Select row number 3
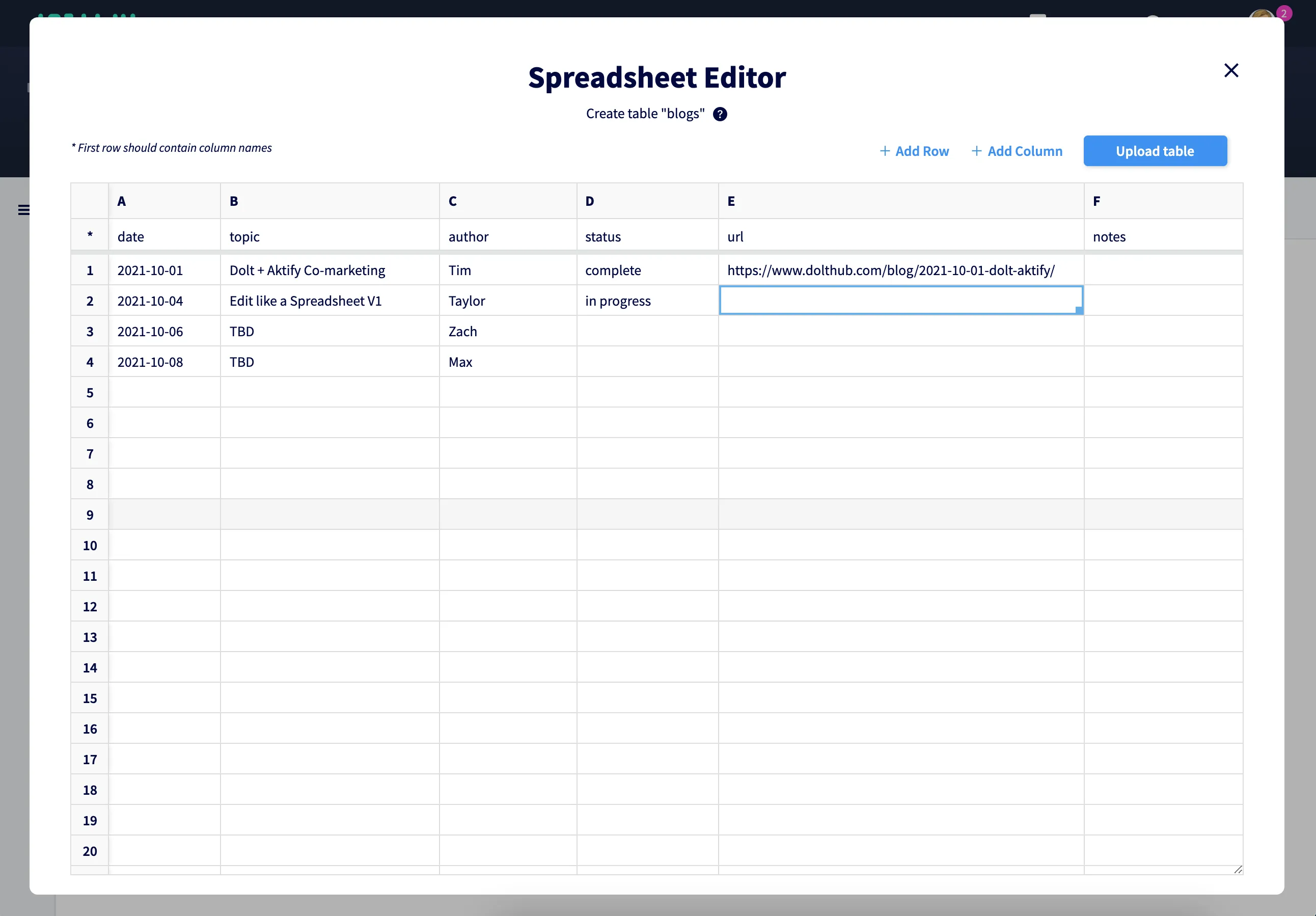The width and height of the screenshot is (1316, 916). 90,331
